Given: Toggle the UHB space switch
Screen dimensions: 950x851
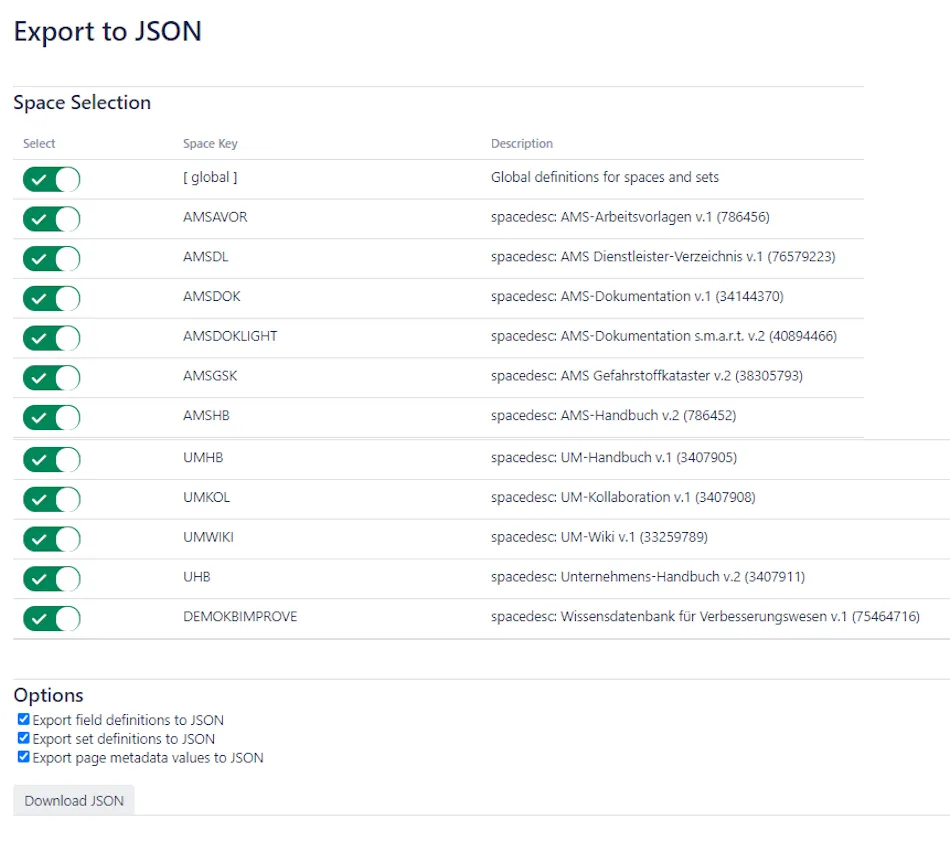Looking at the screenshot, I should (x=51, y=579).
